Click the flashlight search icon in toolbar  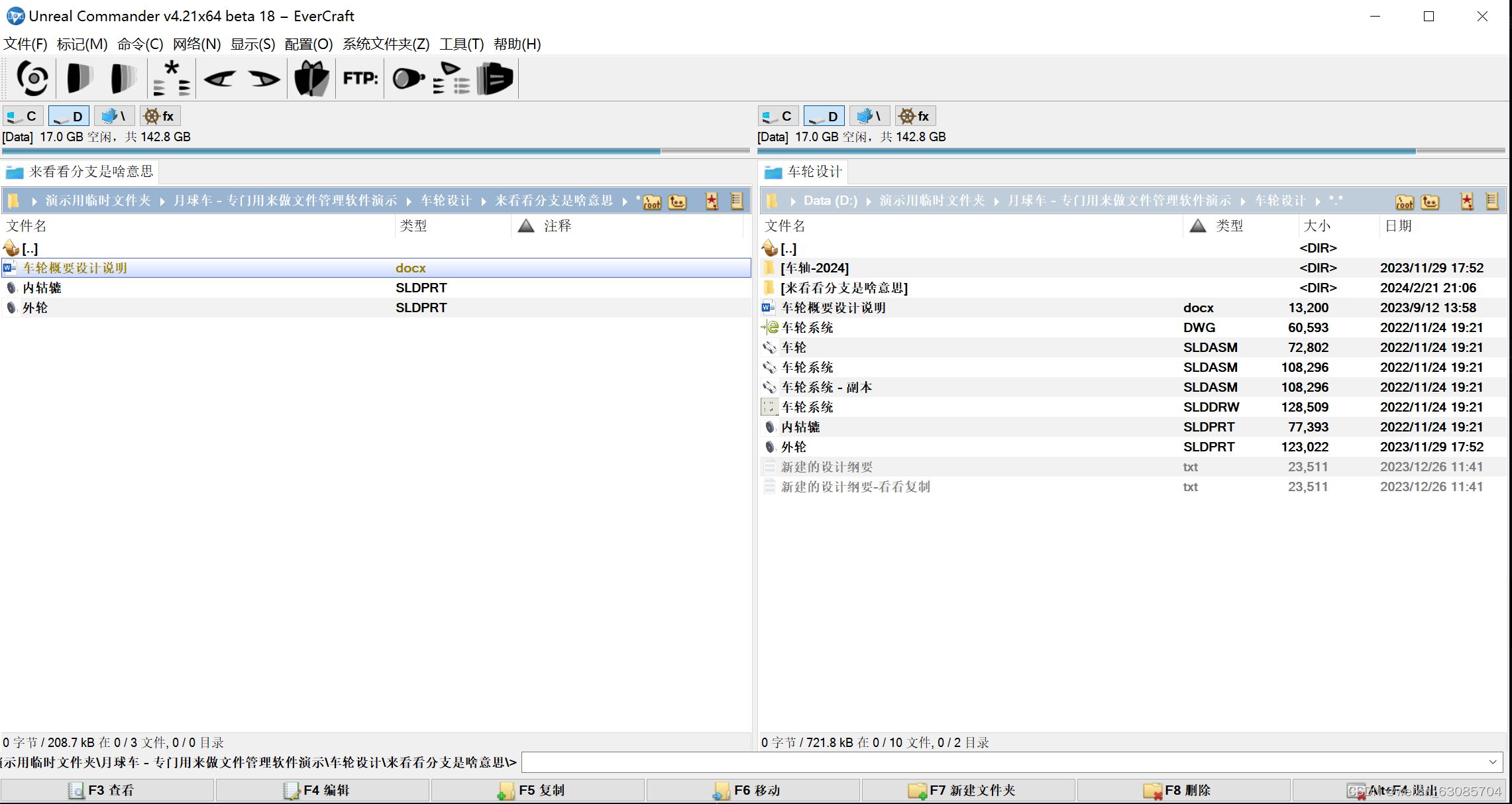[x=408, y=78]
